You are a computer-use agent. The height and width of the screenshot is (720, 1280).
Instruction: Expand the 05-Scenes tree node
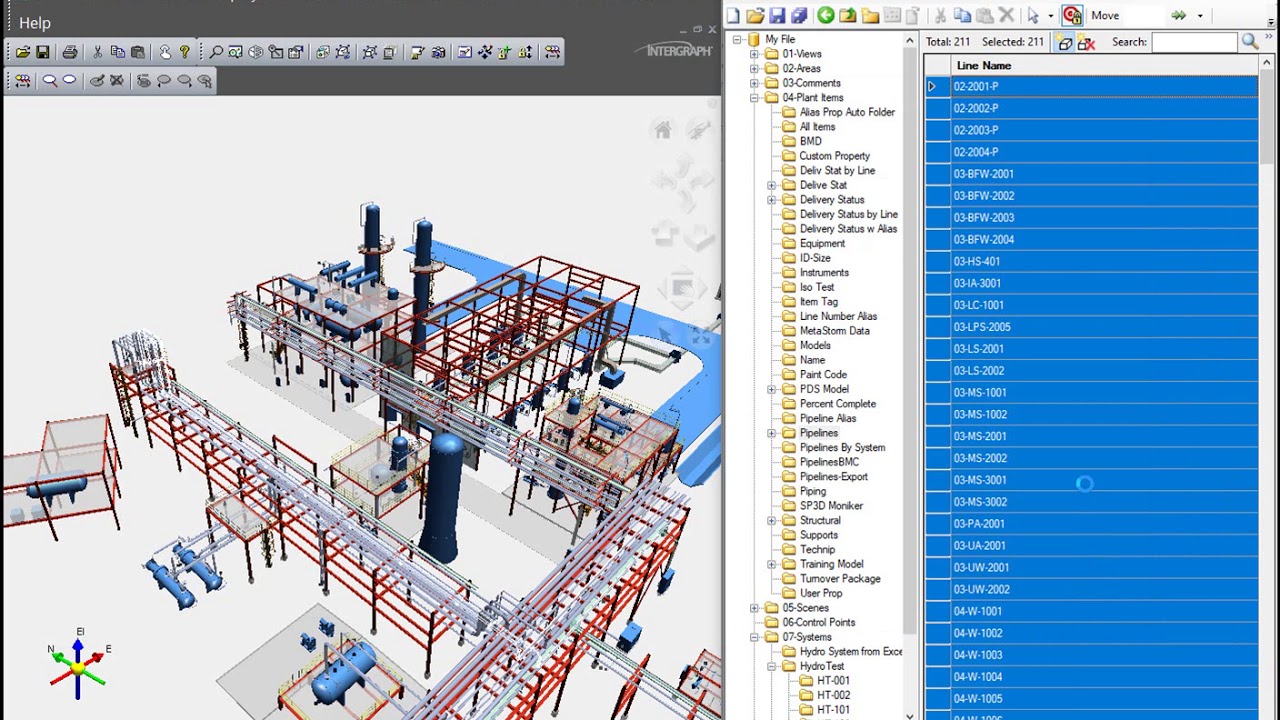click(x=754, y=608)
